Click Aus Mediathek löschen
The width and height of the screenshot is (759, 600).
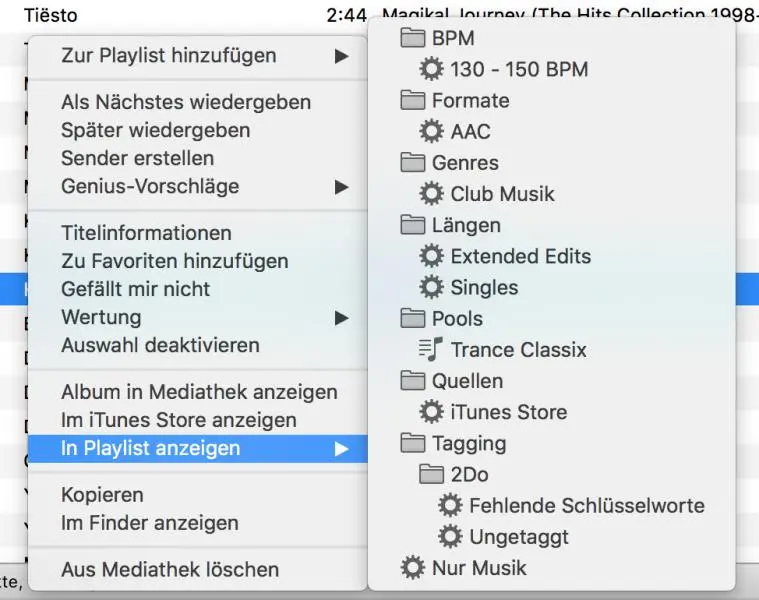(170, 570)
